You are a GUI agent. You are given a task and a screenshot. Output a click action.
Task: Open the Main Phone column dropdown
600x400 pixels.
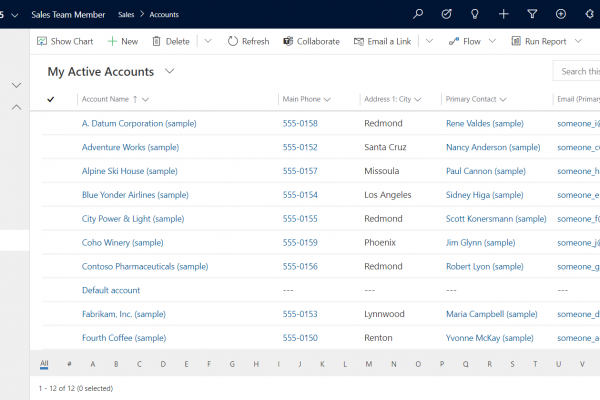coord(327,100)
